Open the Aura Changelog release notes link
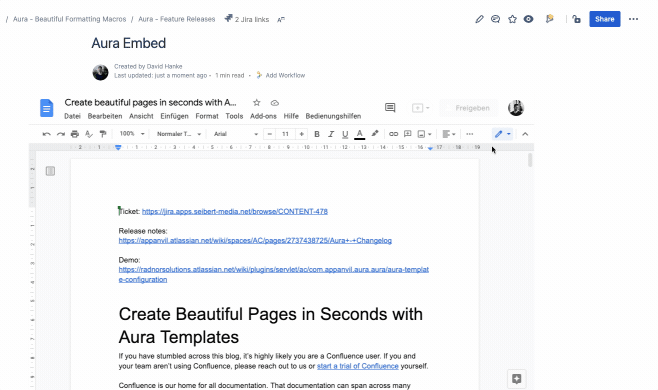 pyautogui.click(x=255, y=241)
